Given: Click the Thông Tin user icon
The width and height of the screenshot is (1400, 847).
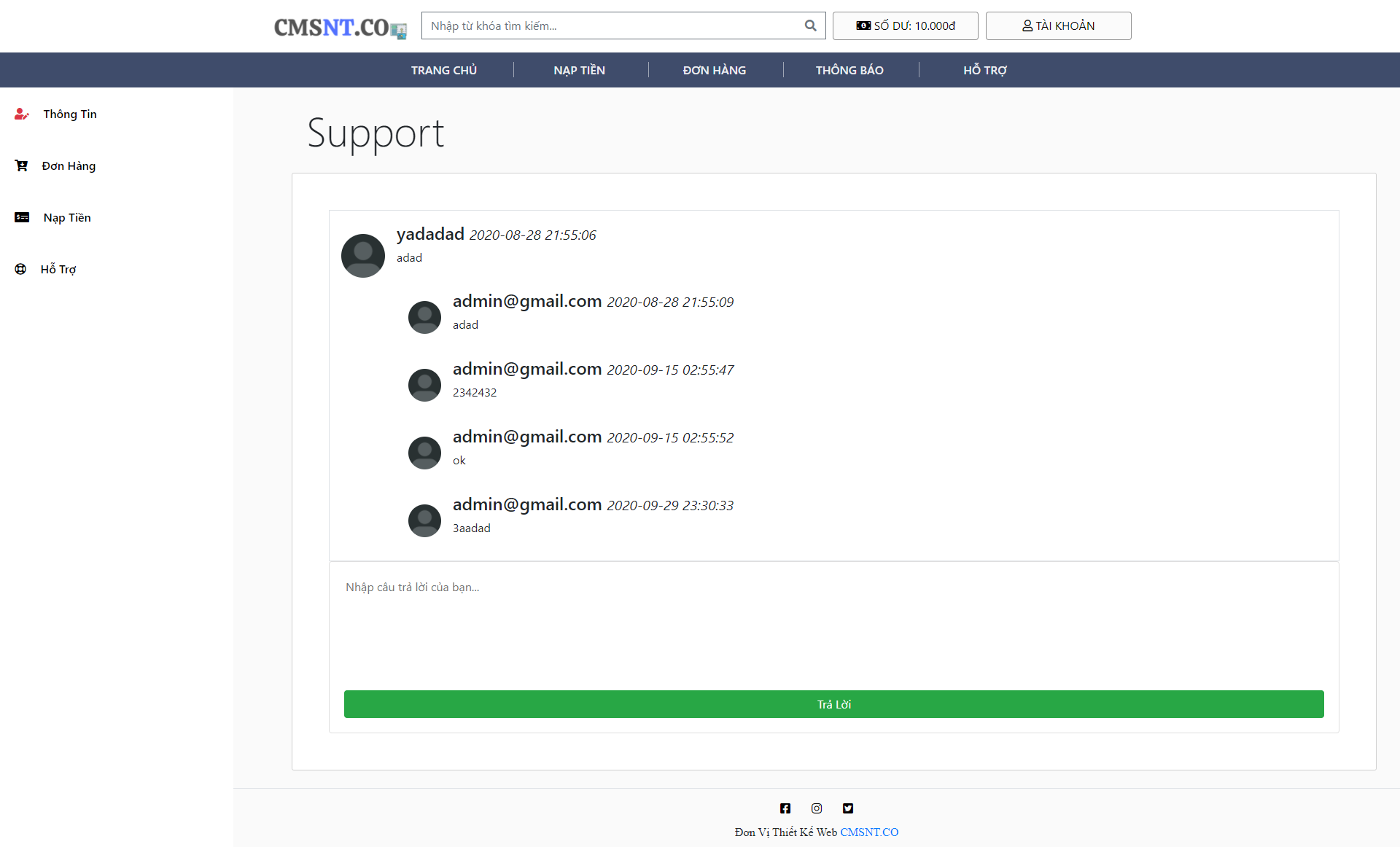Looking at the screenshot, I should pos(21,114).
